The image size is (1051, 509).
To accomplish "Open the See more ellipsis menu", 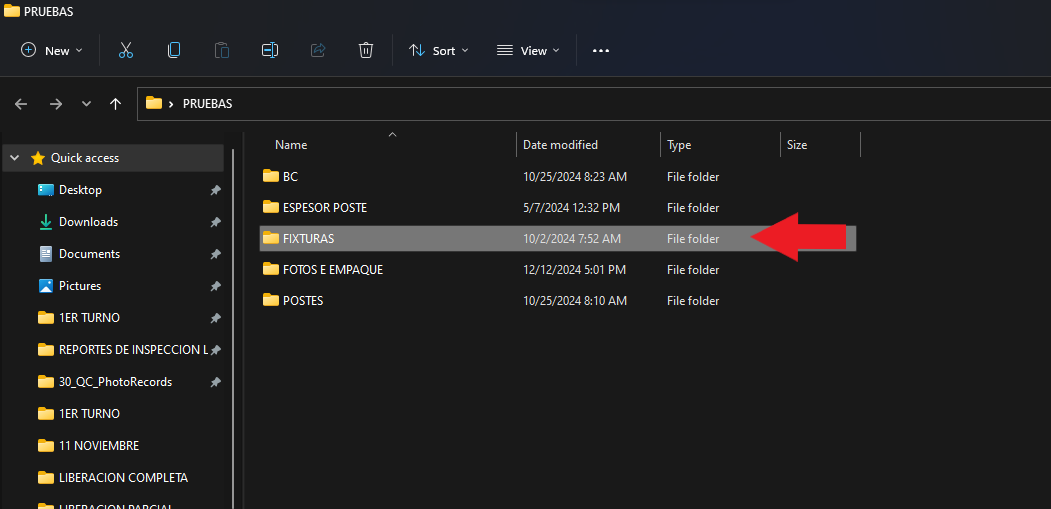I will 601,50.
